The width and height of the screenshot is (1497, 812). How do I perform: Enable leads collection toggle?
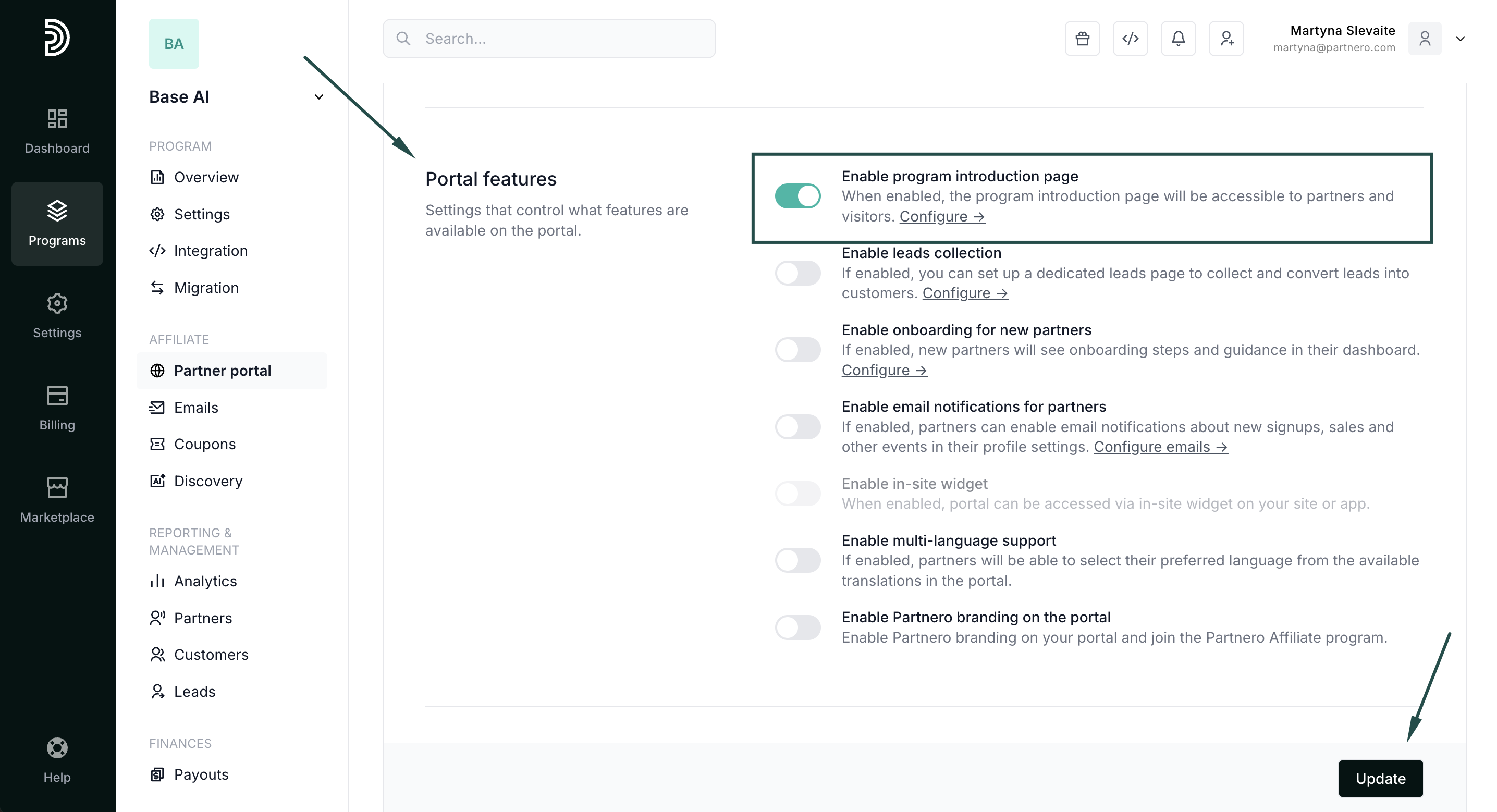(x=797, y=273)
